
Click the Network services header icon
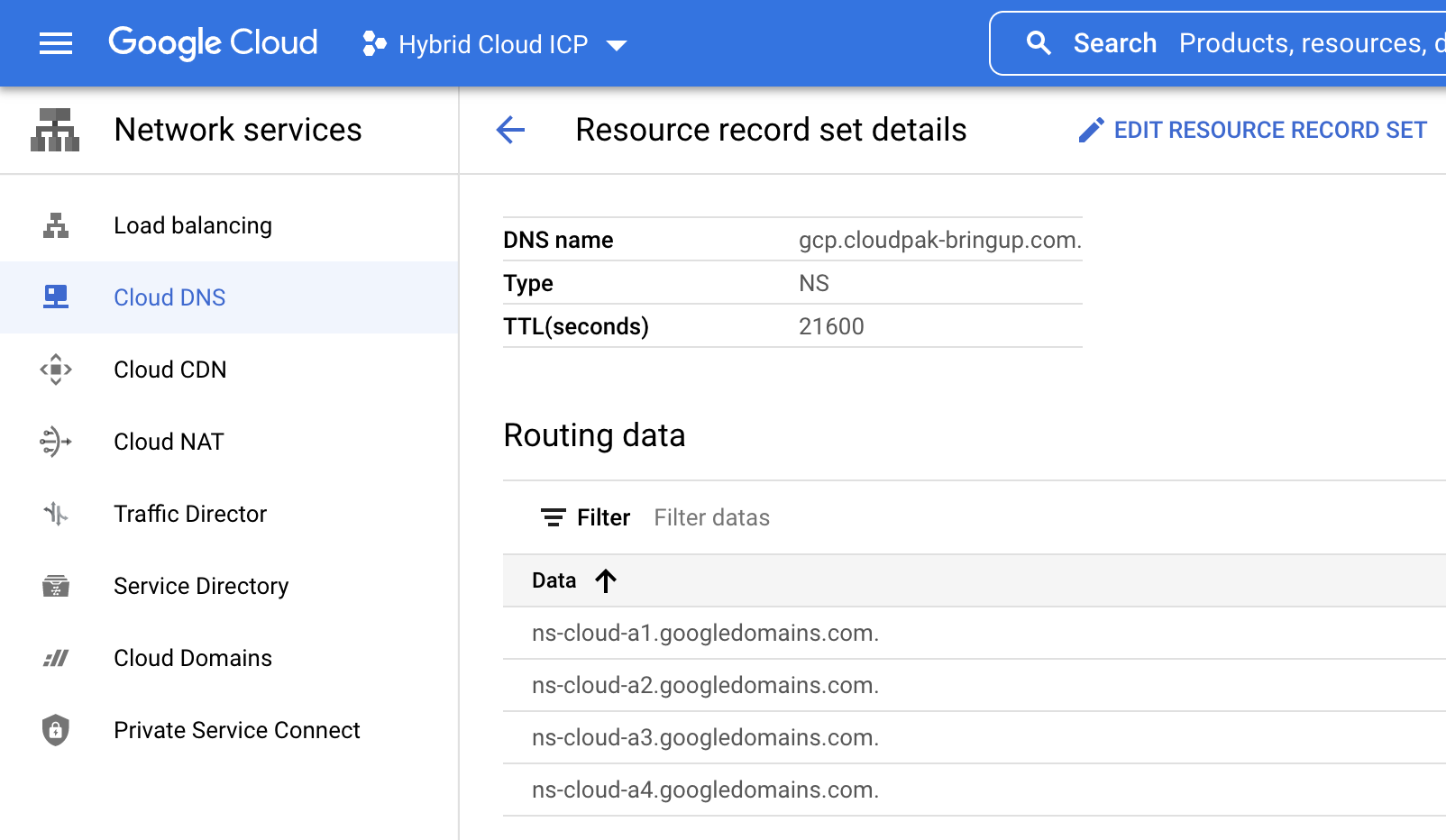[55, 130]
